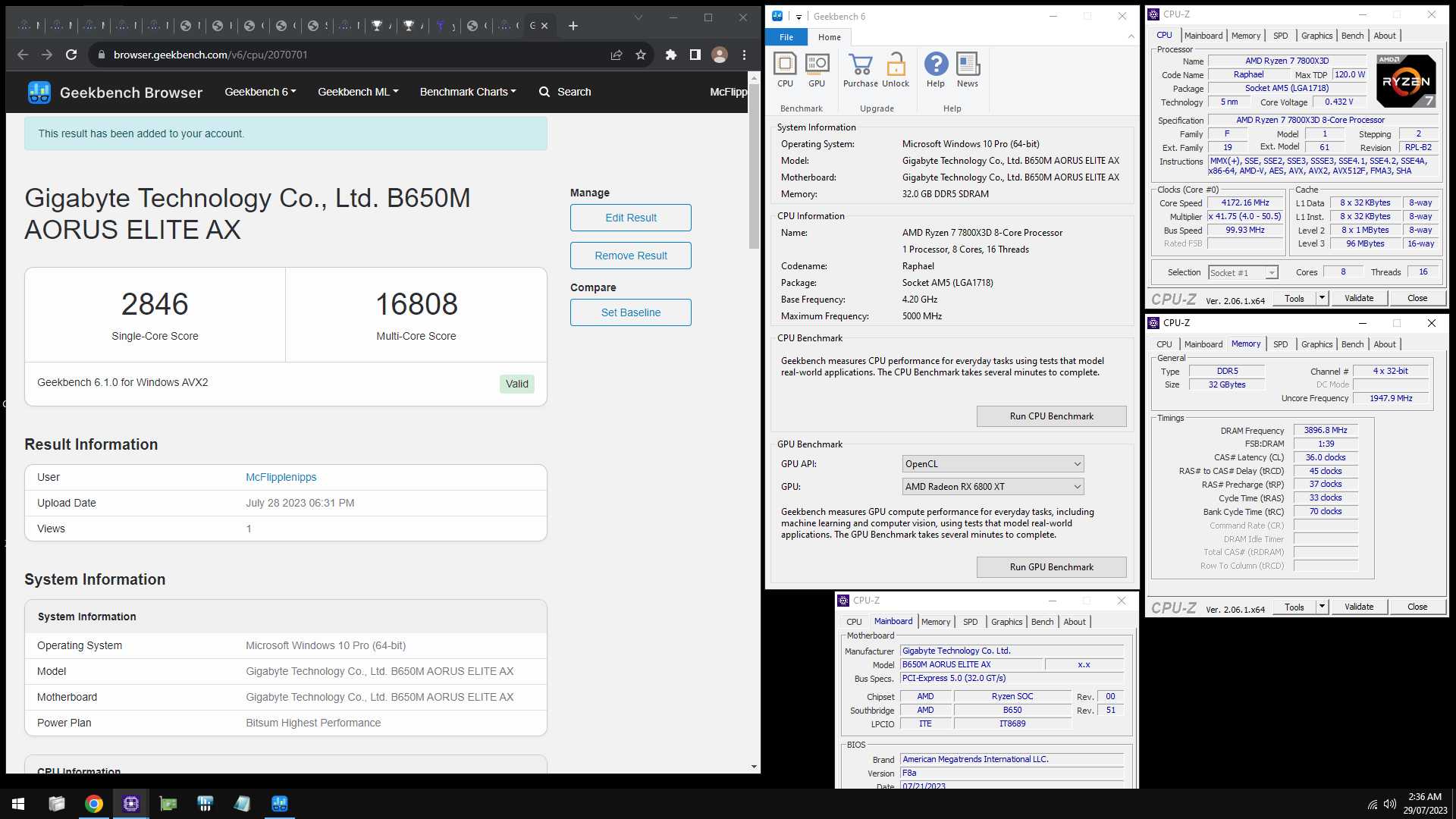1456x819 pixels.
Task: Click the Geekbench Browser logo
Action: (39, 93)
